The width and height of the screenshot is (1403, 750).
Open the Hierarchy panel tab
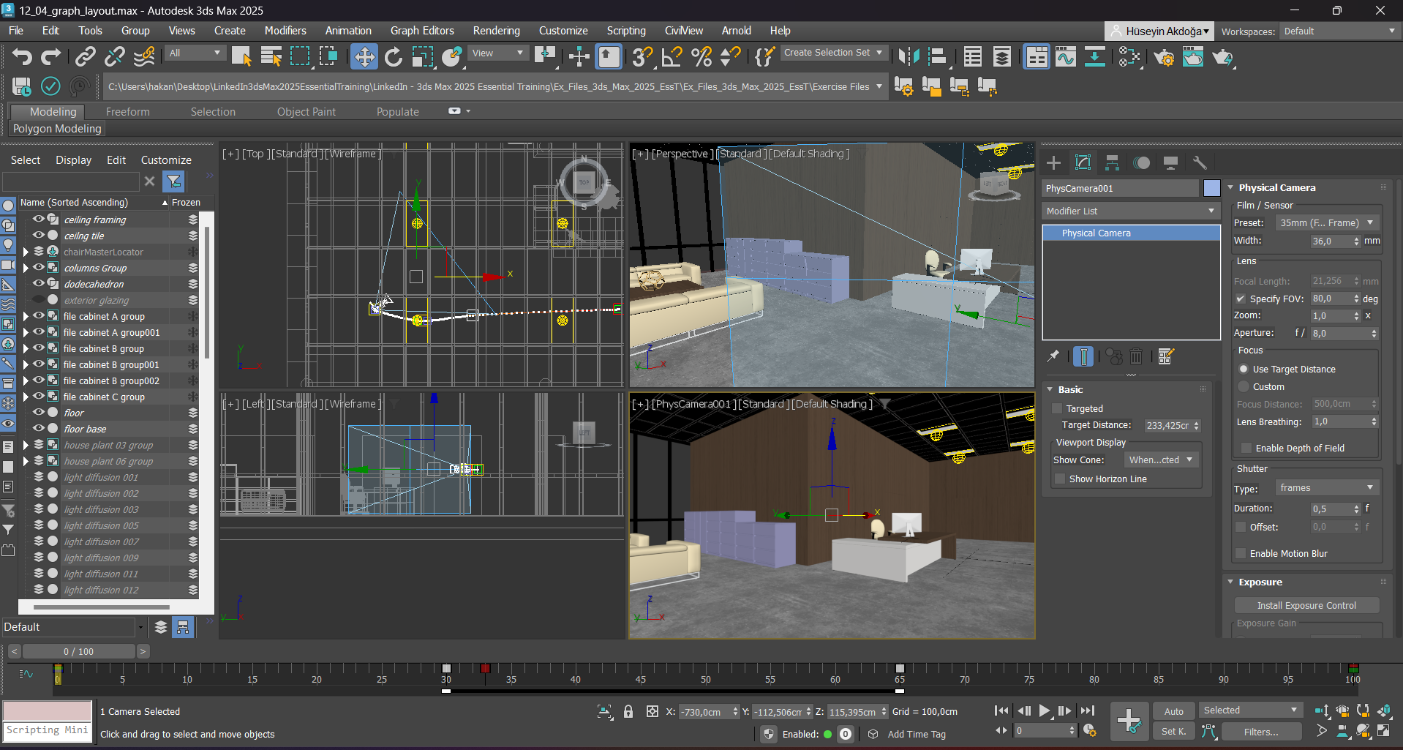tap(1112, 162)
